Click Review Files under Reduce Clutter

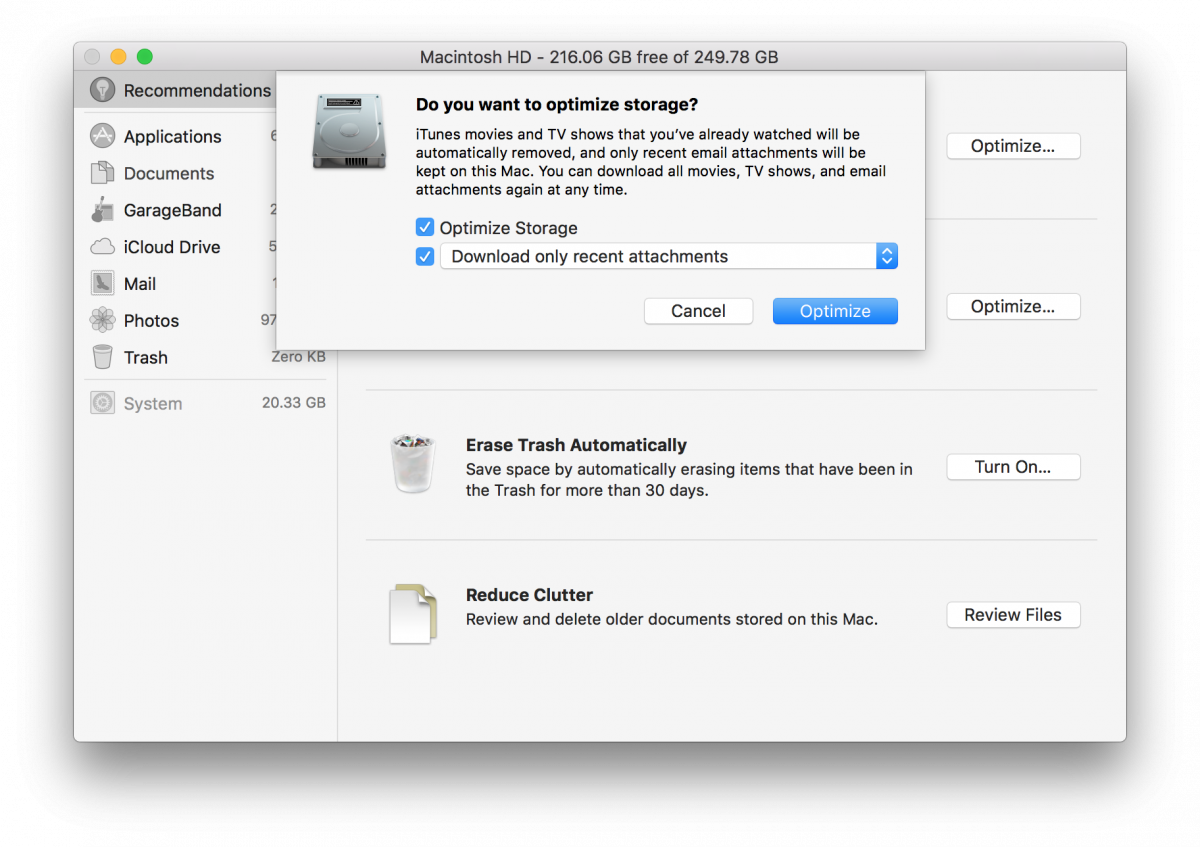[x=1012, y=614]
